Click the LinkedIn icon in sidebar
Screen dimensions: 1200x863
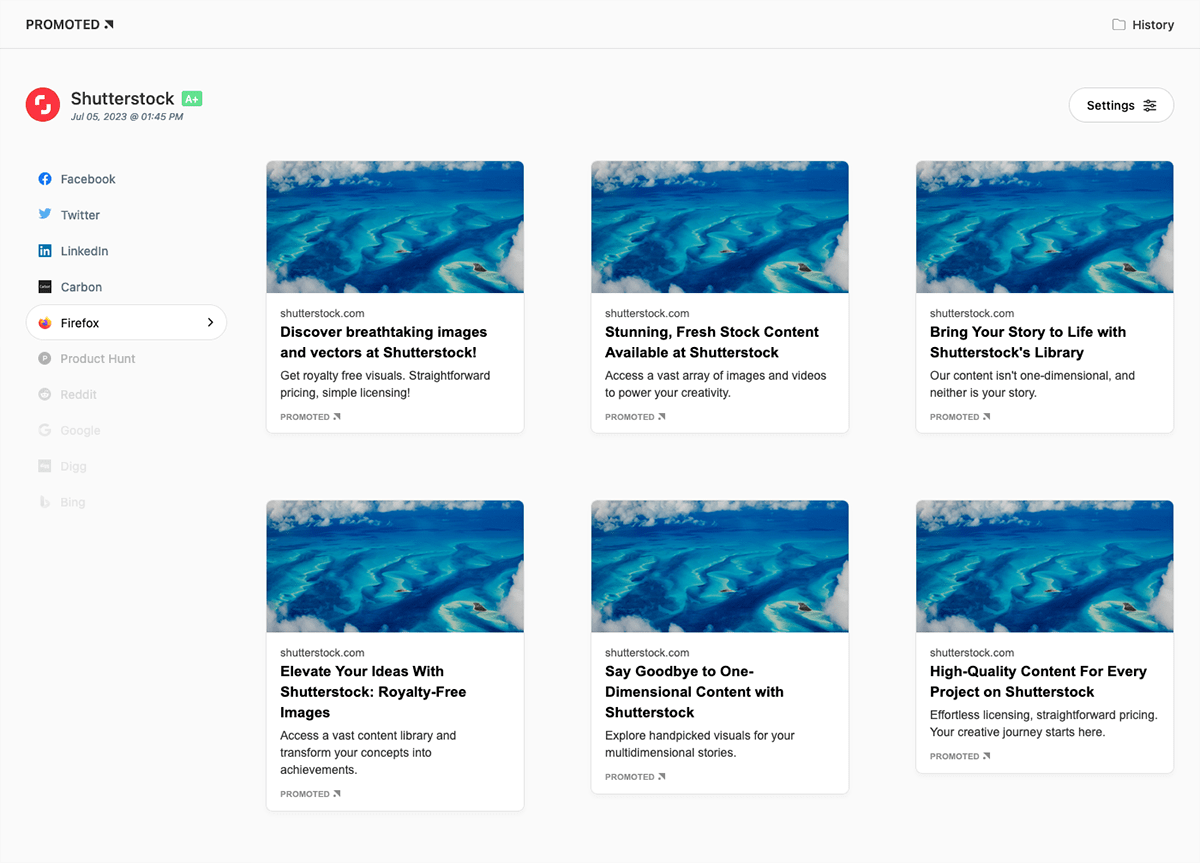pyautogui.click(x=45, y=251)
